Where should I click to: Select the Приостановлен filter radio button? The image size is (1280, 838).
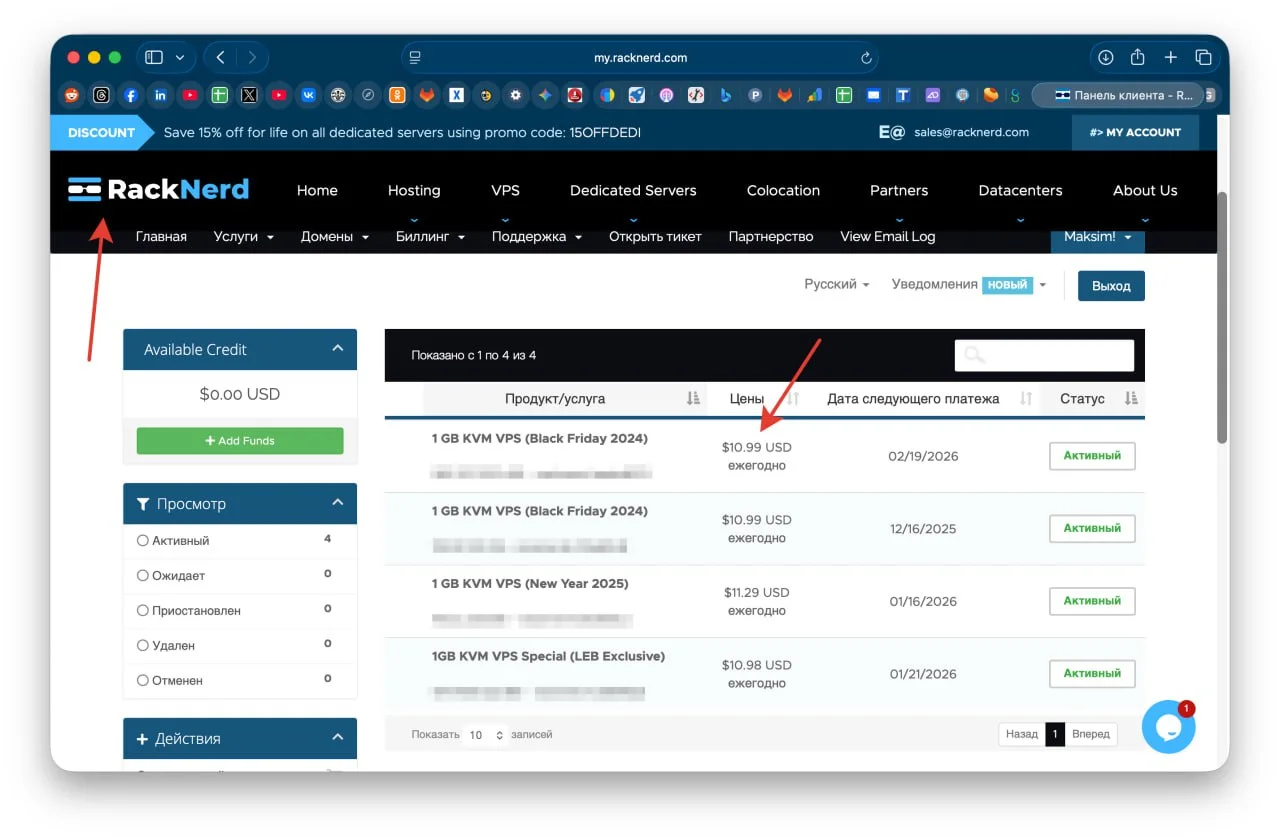[x=142, y=611]
